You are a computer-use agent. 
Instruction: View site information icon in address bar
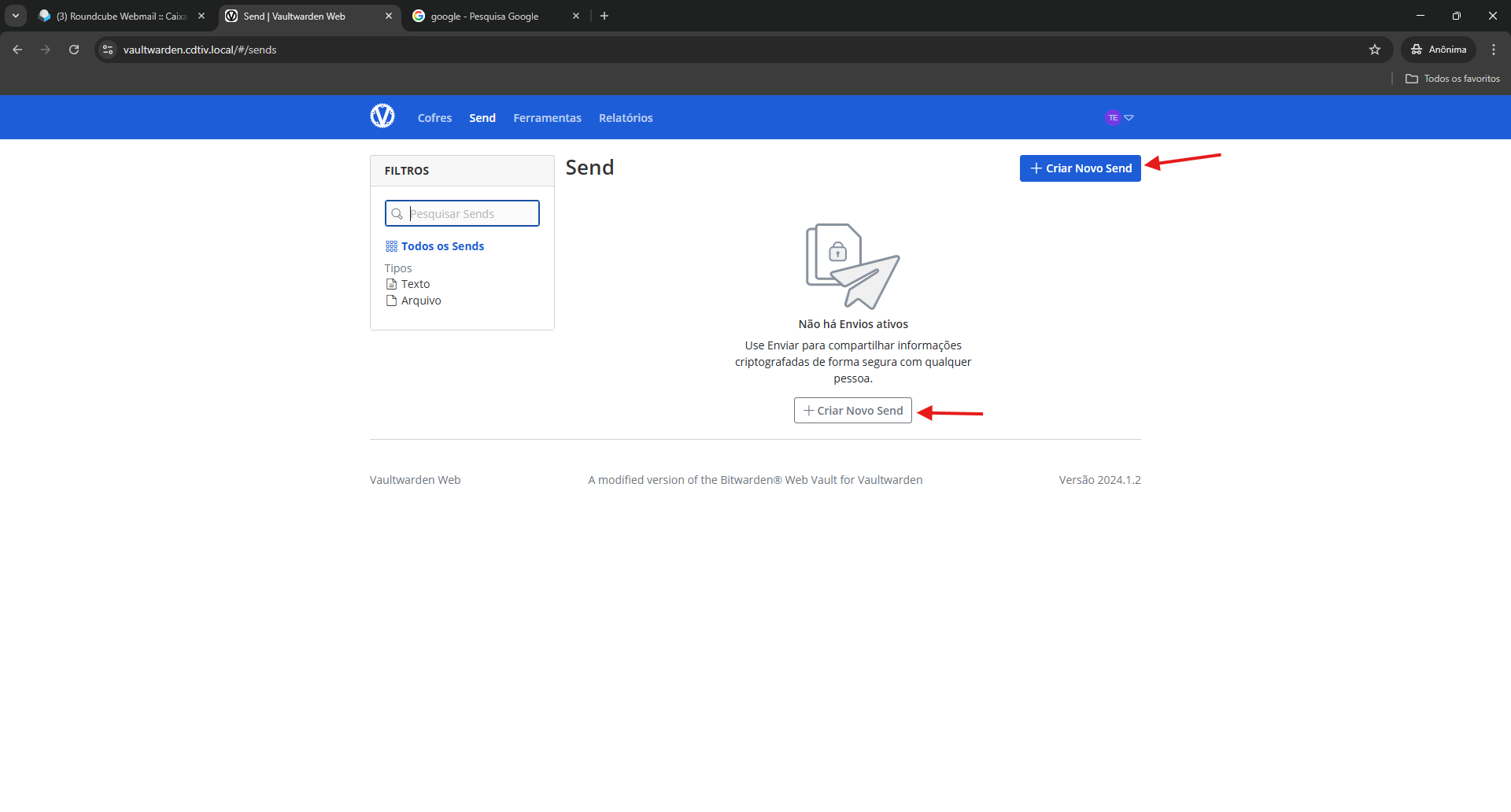point(109,50)
